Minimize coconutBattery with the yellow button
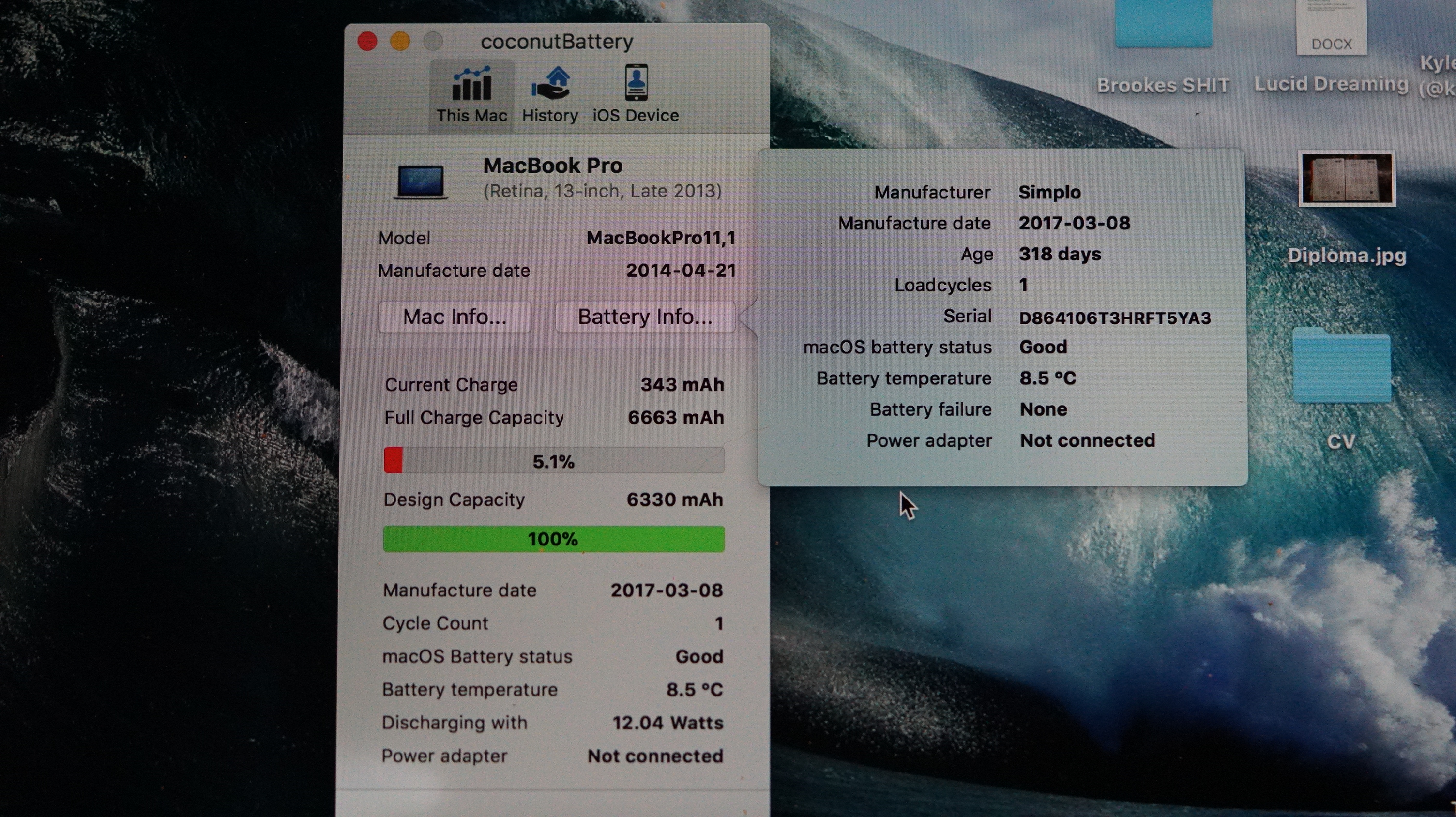 coord(400,41)
